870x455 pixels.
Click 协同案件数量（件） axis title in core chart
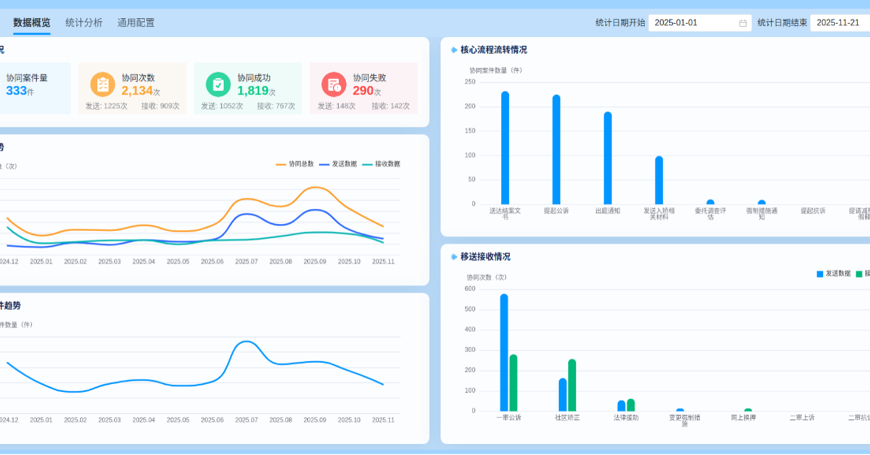496,70
